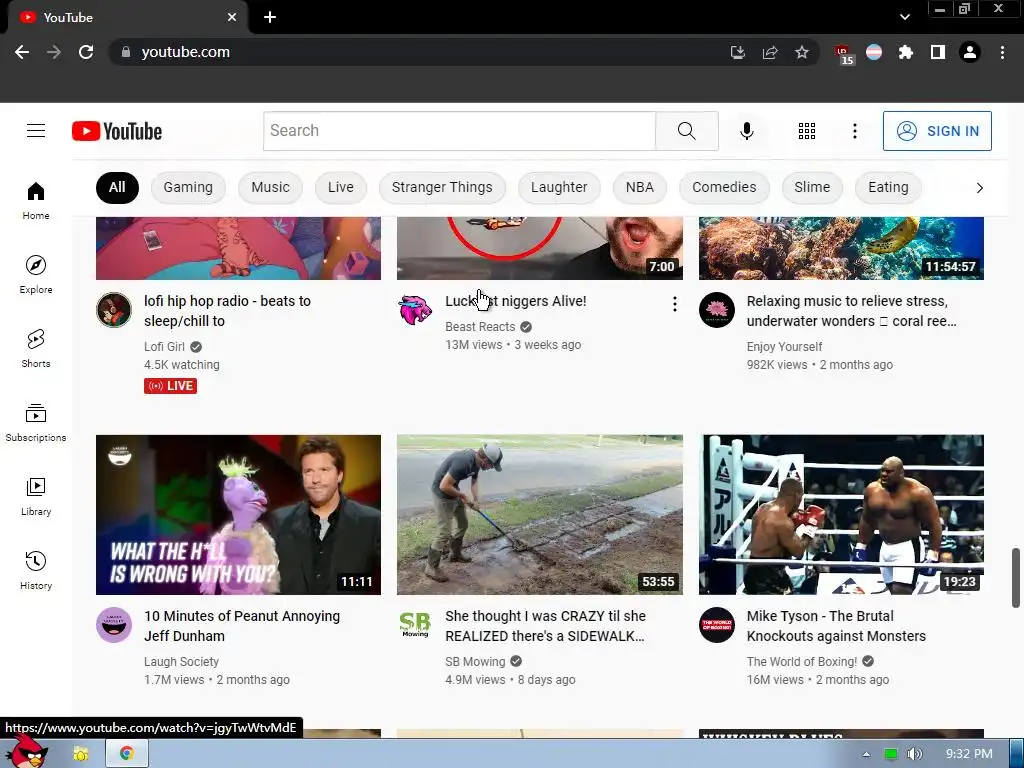Select the Comedies filter chip
This screenshot has height=768, width=1024.
coord(724,187)
